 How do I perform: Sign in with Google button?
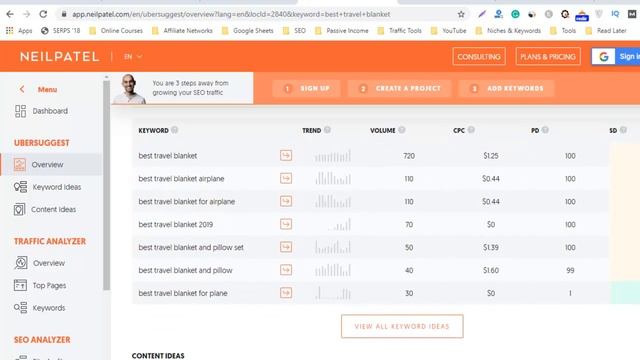click(616, 57)
